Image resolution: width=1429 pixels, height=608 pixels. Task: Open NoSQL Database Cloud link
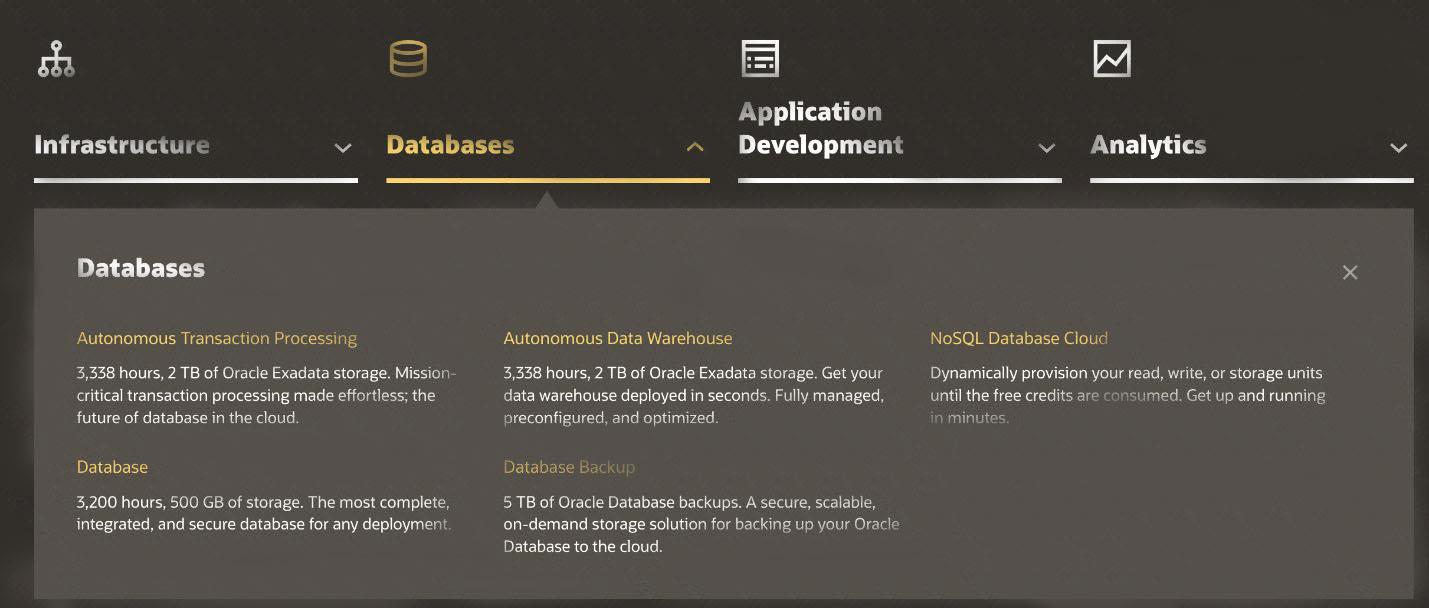point(1019,338)
